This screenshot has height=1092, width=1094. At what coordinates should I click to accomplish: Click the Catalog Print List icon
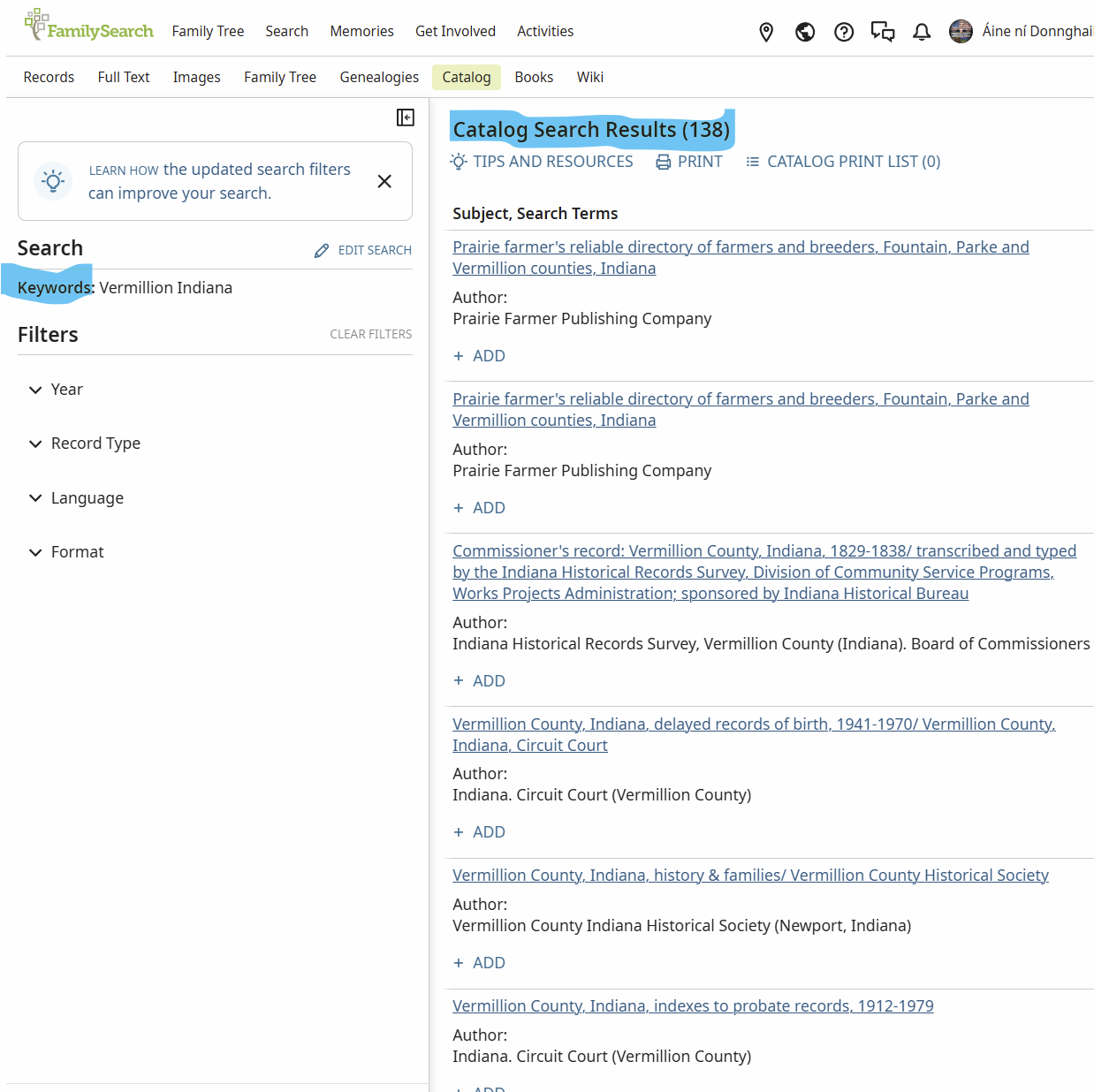point(753,162)
